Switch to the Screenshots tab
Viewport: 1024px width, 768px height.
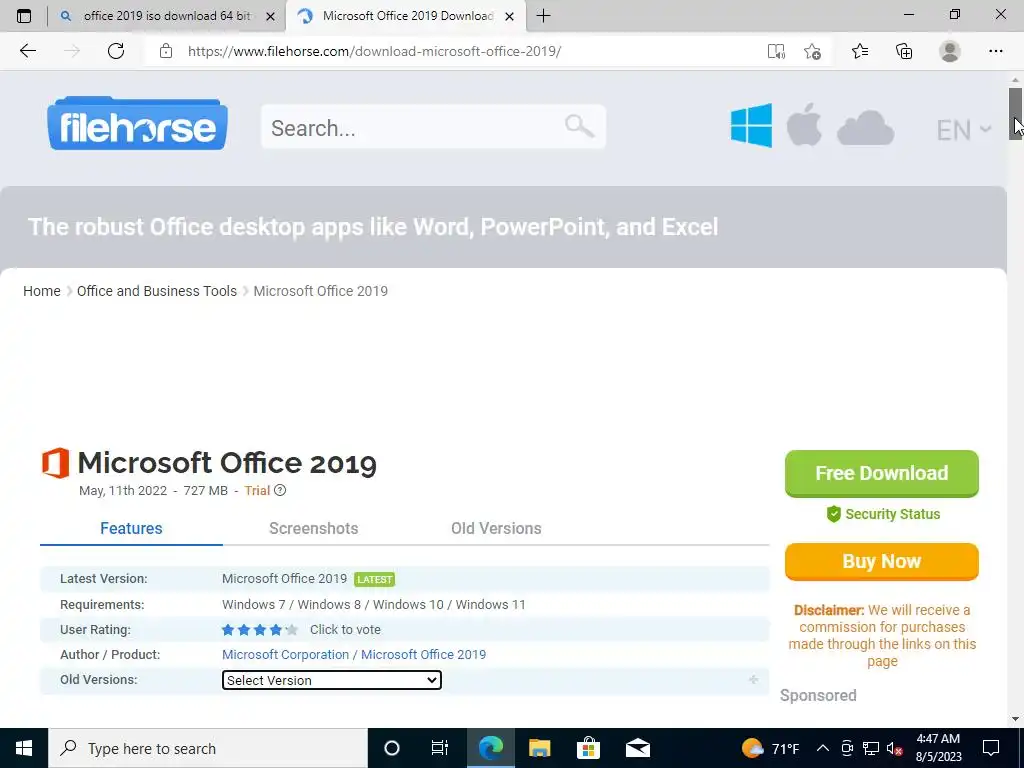pyautogui.click(x=313, y=528)
